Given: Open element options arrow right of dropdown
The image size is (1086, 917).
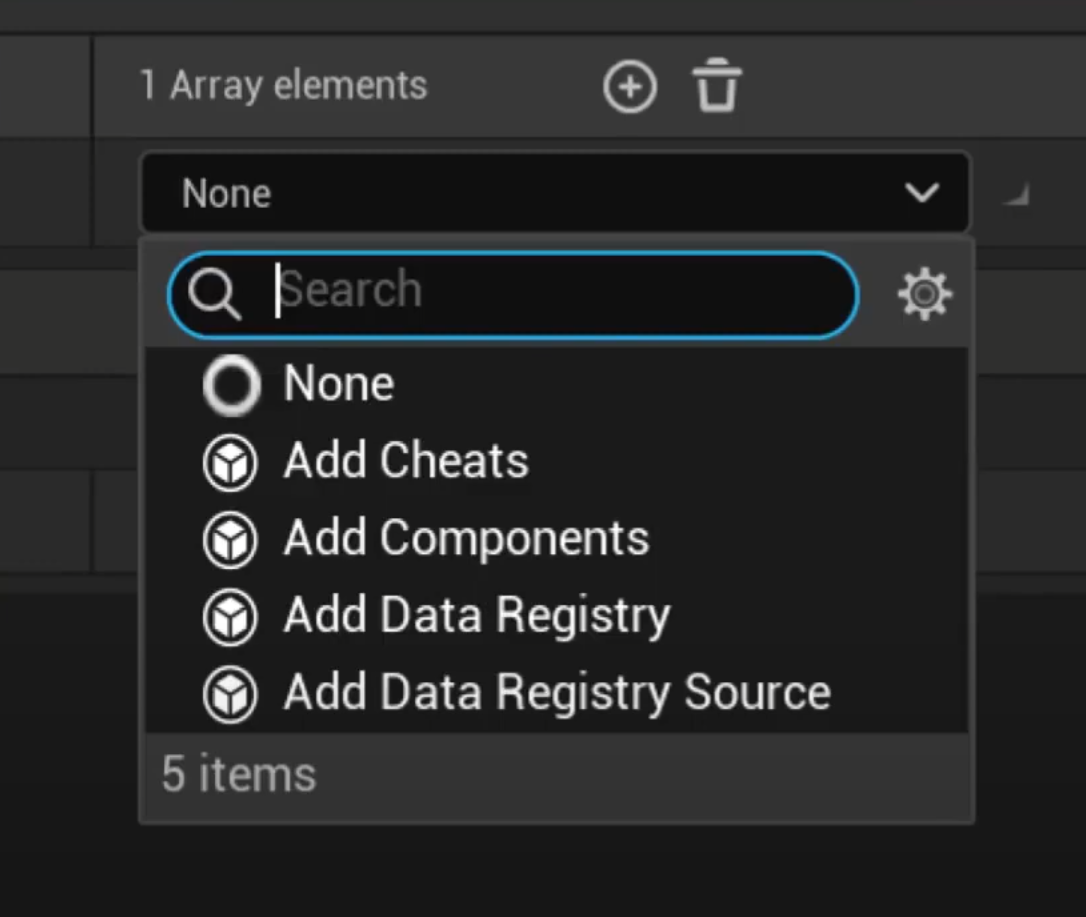Looking at the screenshot, I should tap(1016, 195).
